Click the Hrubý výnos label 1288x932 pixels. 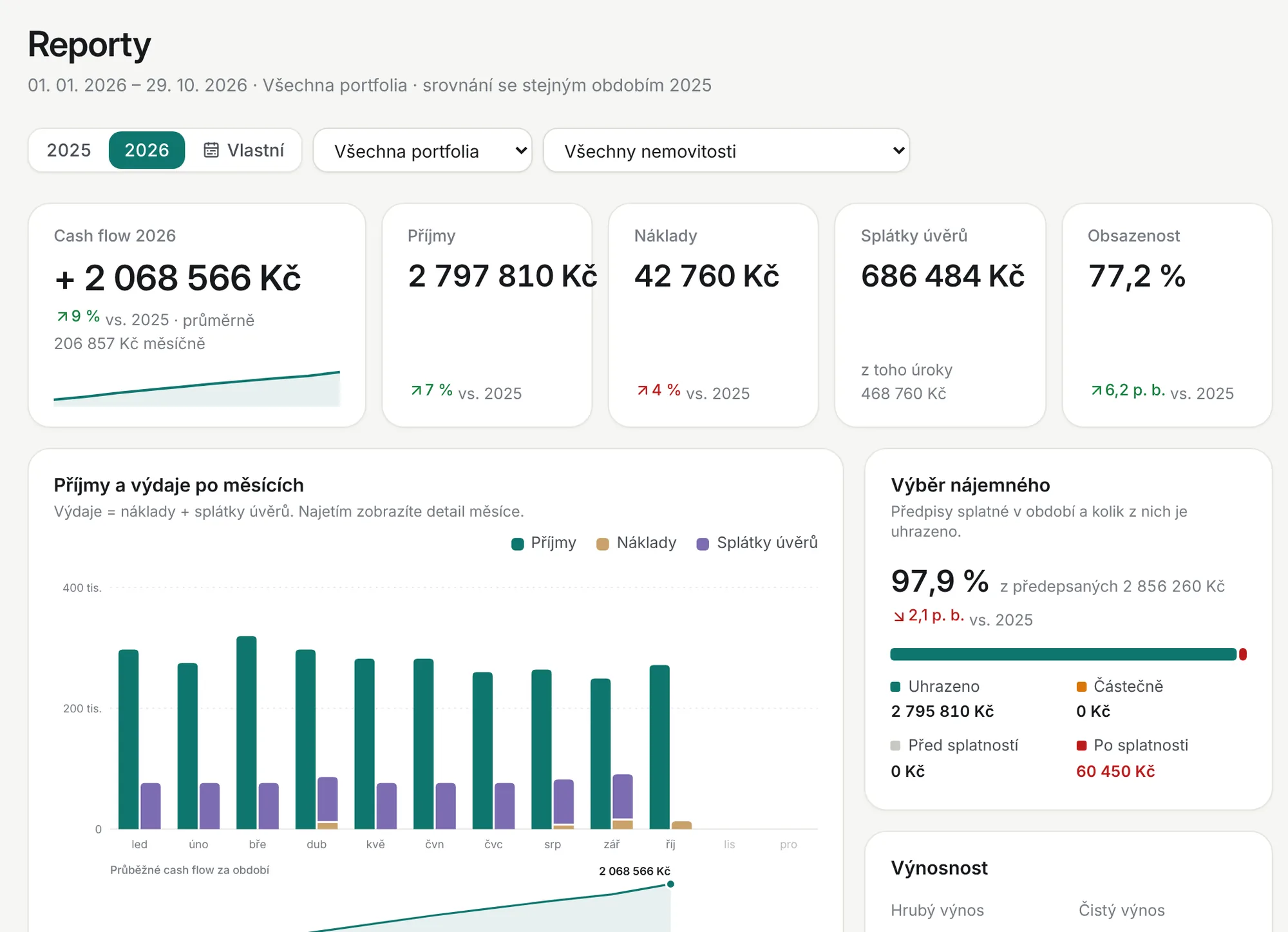pos(937,911)
